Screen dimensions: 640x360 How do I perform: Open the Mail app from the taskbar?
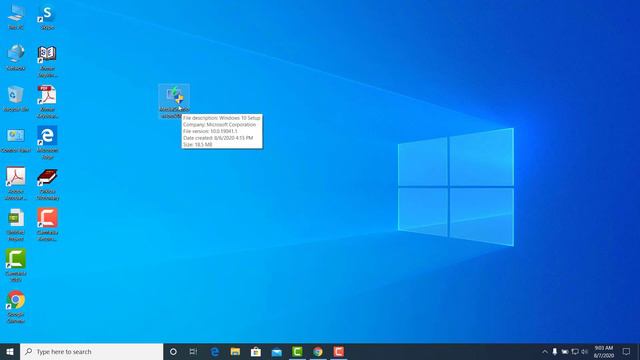(277, 351)
